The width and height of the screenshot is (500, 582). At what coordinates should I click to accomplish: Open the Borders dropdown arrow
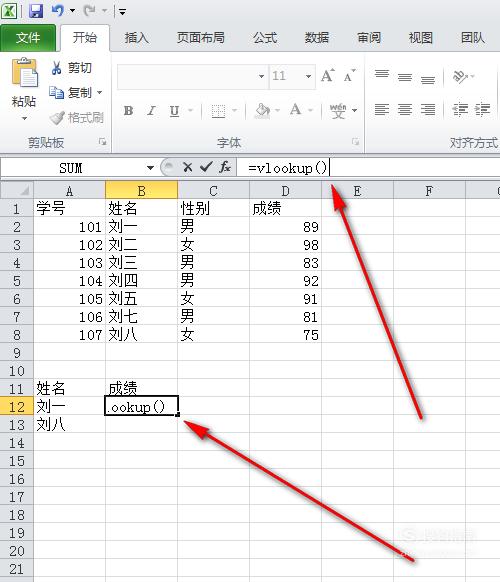coord(235,110)
